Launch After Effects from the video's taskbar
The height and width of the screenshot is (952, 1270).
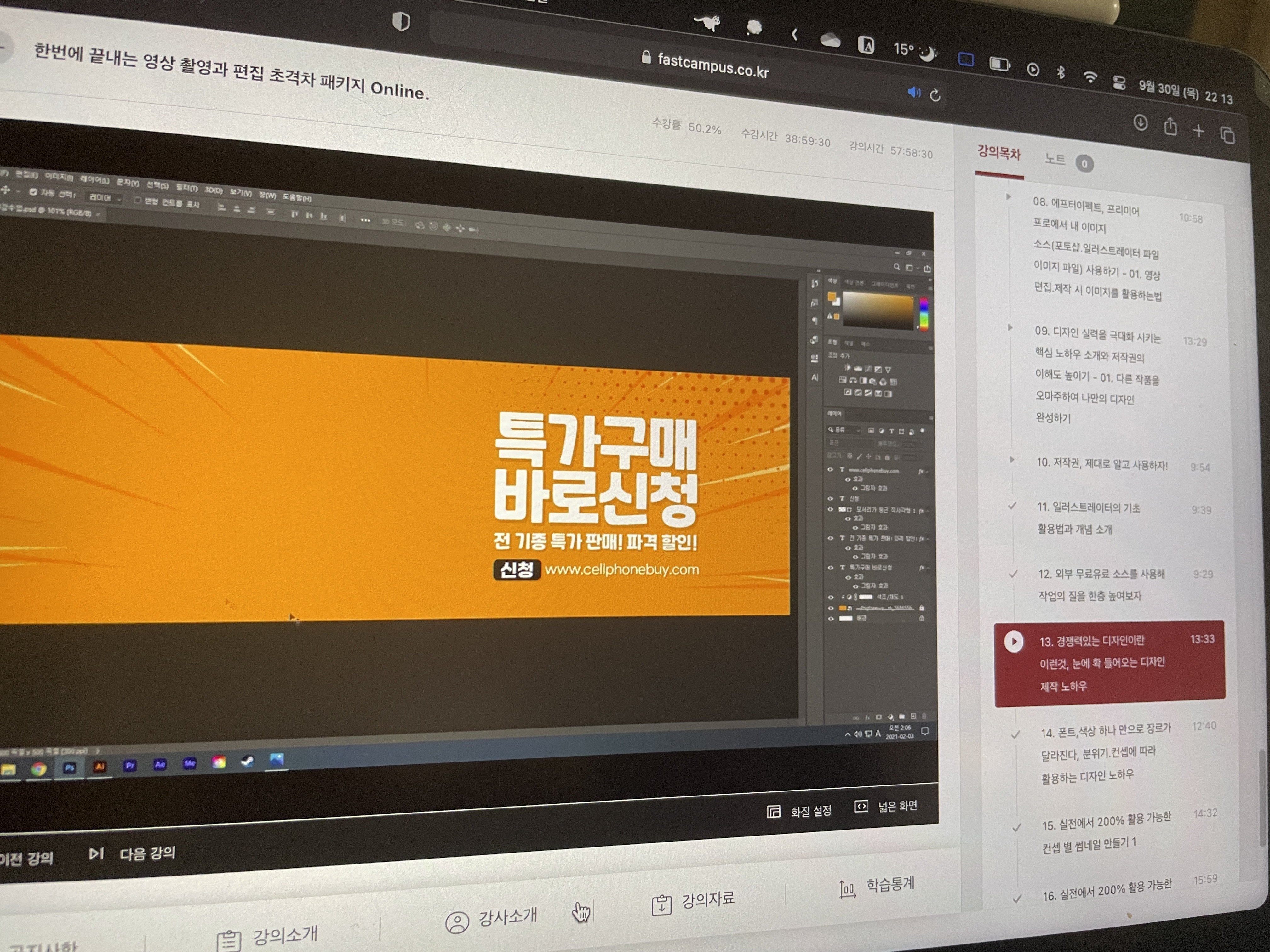[160, 764]
